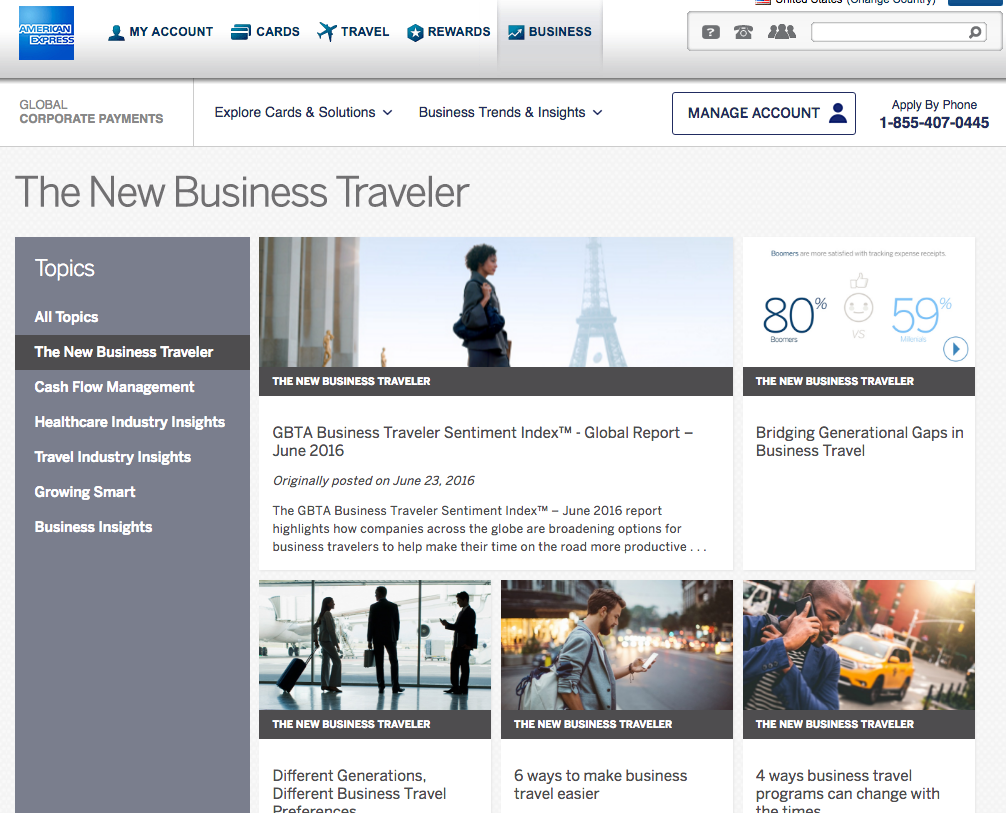Click the My Account person icon

(x=116, y=32)
